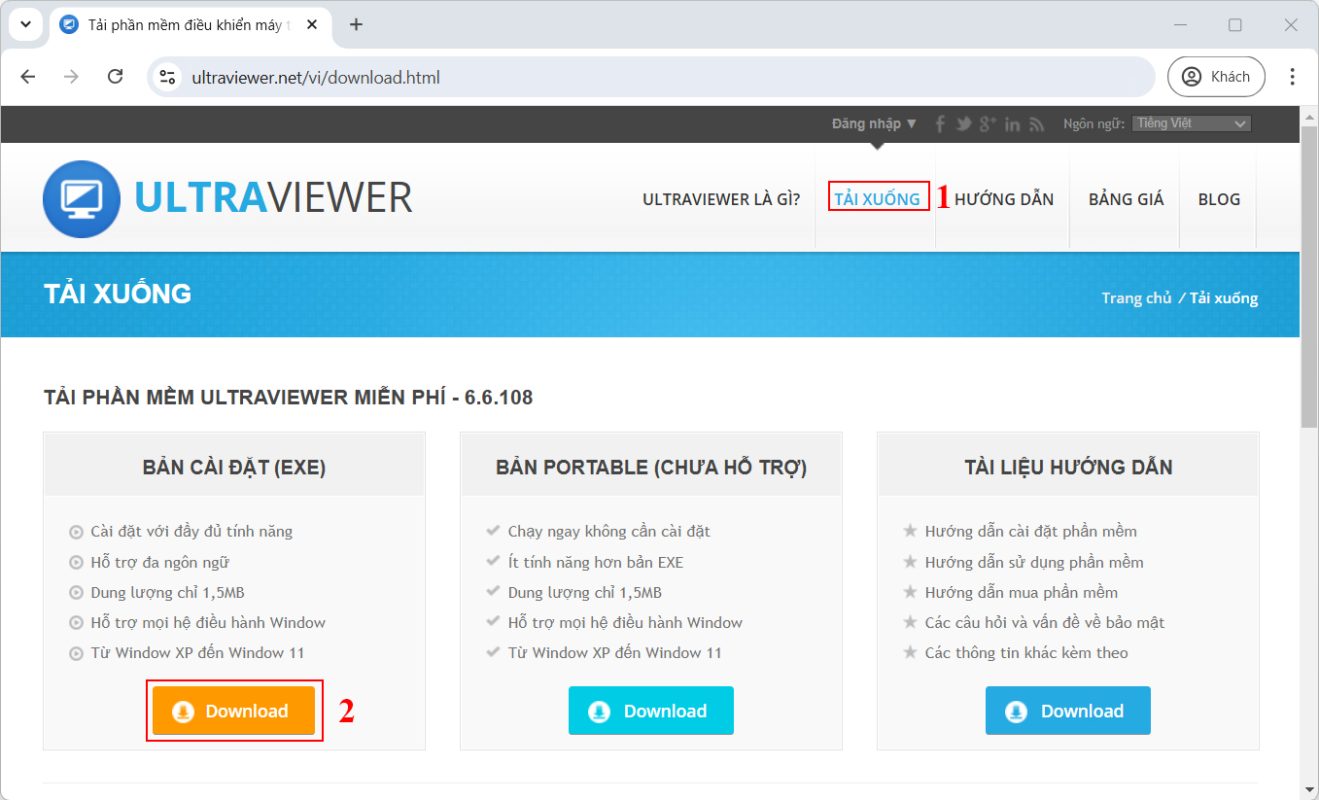
Task: Open UltraViewer's Twitter icon
Action: click(962, 123)
